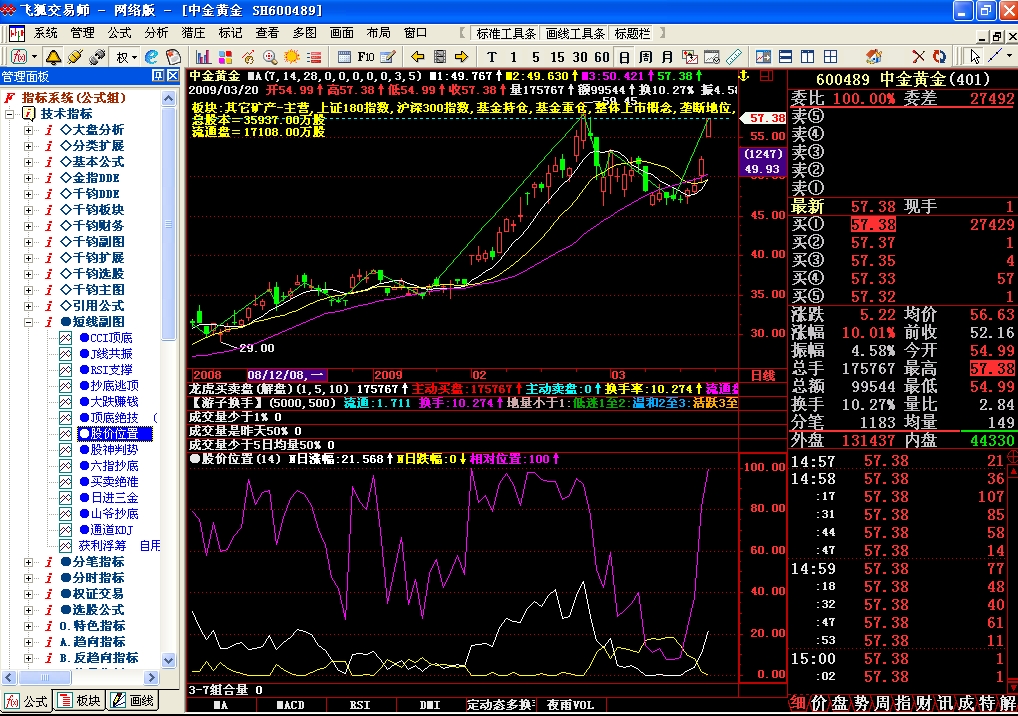
Task: Expand the 大盘分析 tree node
Action: tap(28, 130)
